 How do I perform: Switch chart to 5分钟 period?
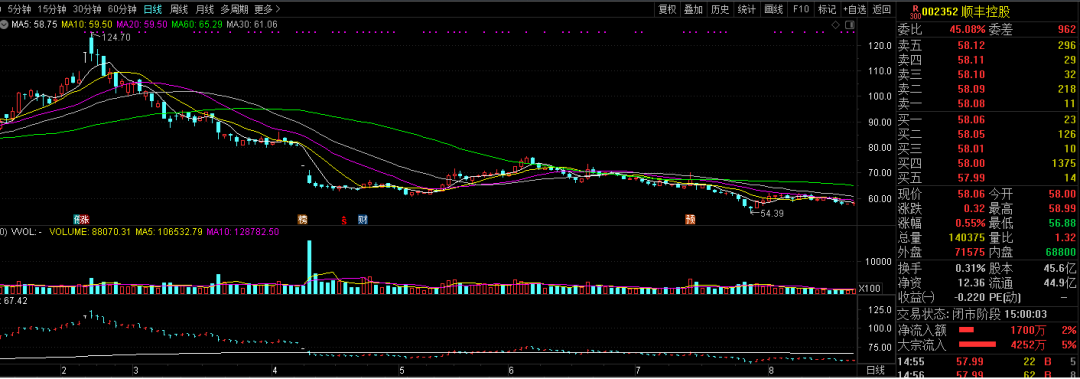[19, 9]
